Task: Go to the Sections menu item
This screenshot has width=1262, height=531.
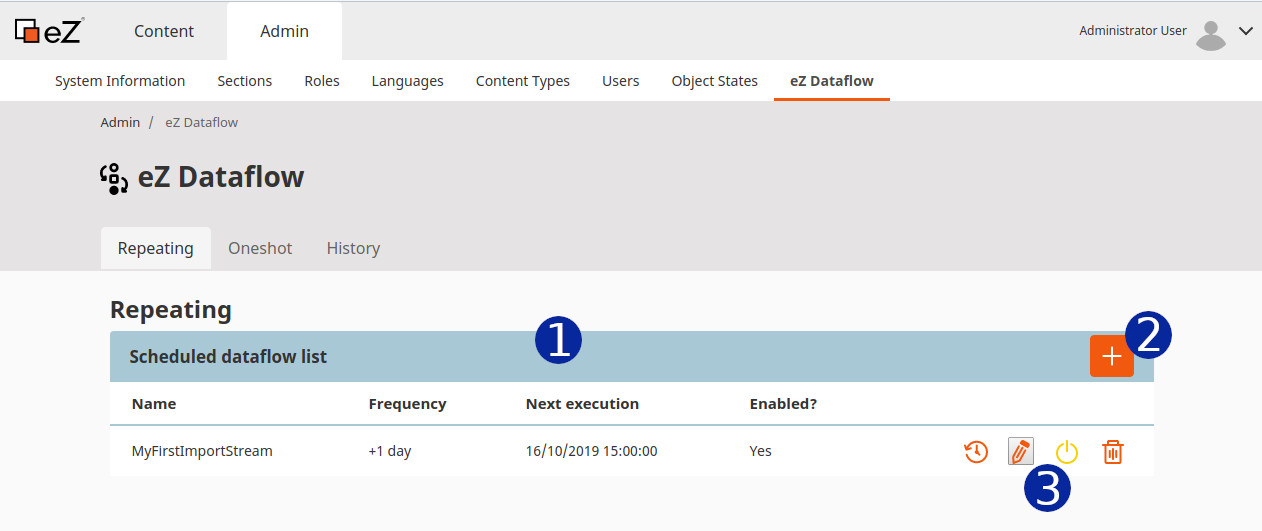Action: pyautogui.click(x=245, y=81)
